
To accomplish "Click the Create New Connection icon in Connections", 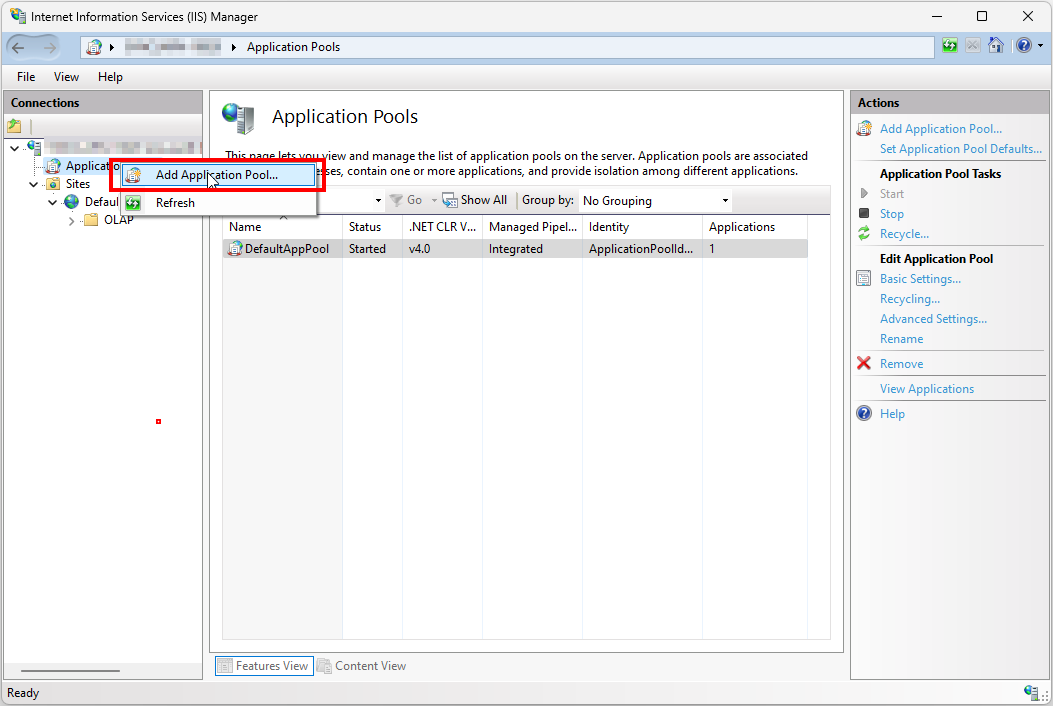I will 14,126.
